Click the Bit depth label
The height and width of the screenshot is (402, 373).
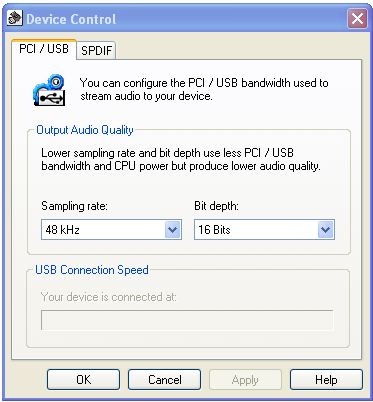pos(216,206)
